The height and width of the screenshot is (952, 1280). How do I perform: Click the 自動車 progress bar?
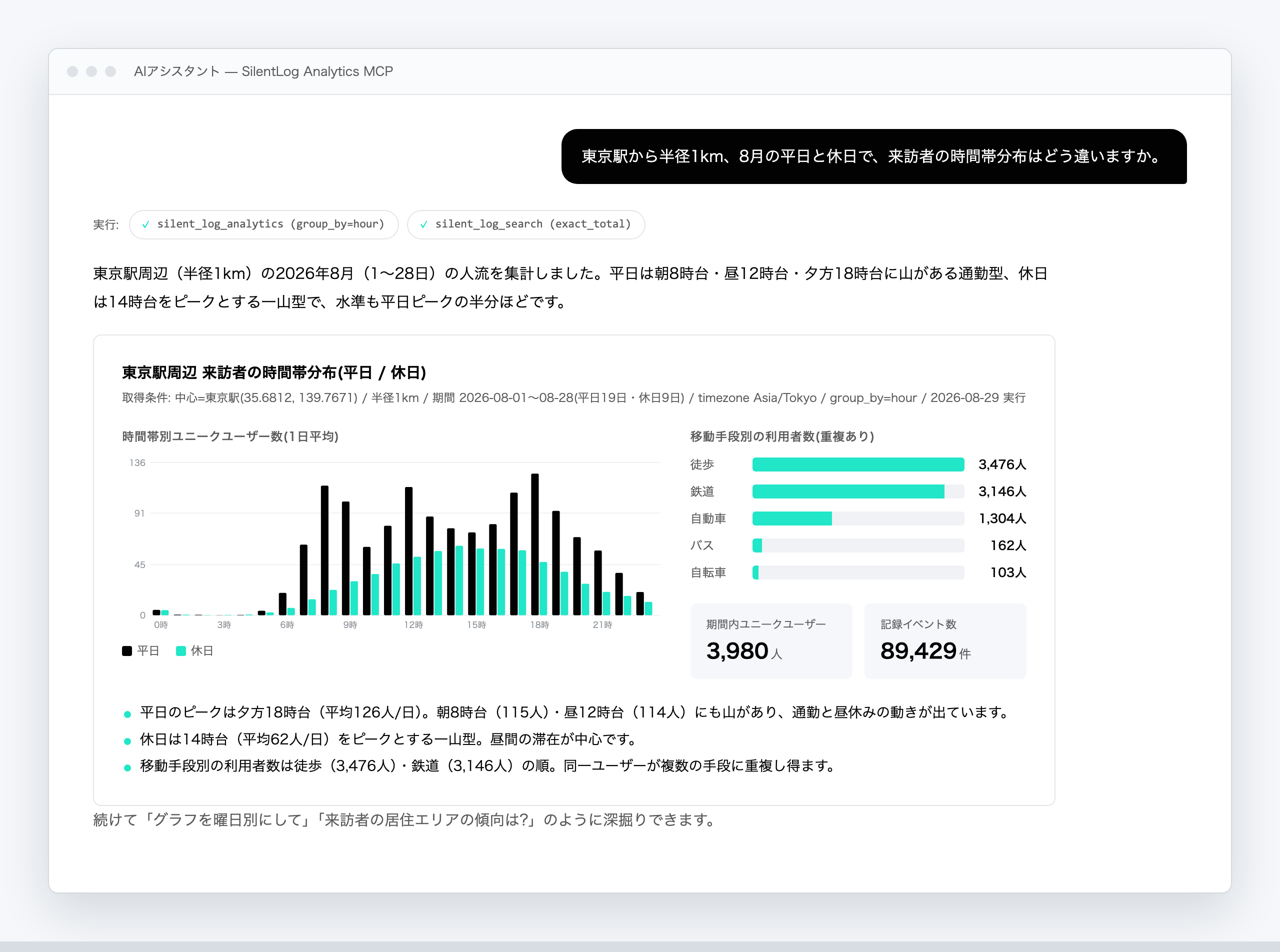coord(858,518)
